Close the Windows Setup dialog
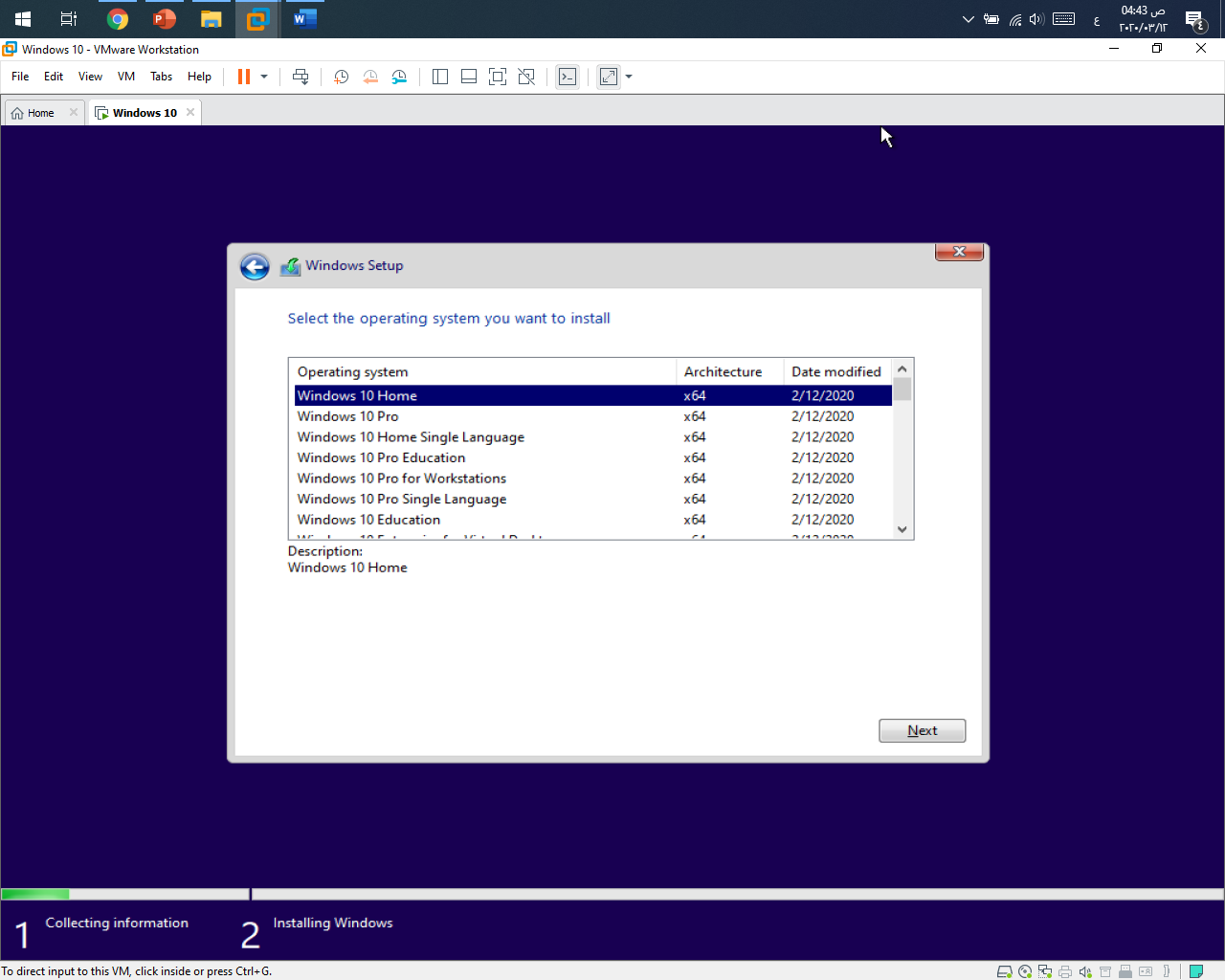 point(959,252)
